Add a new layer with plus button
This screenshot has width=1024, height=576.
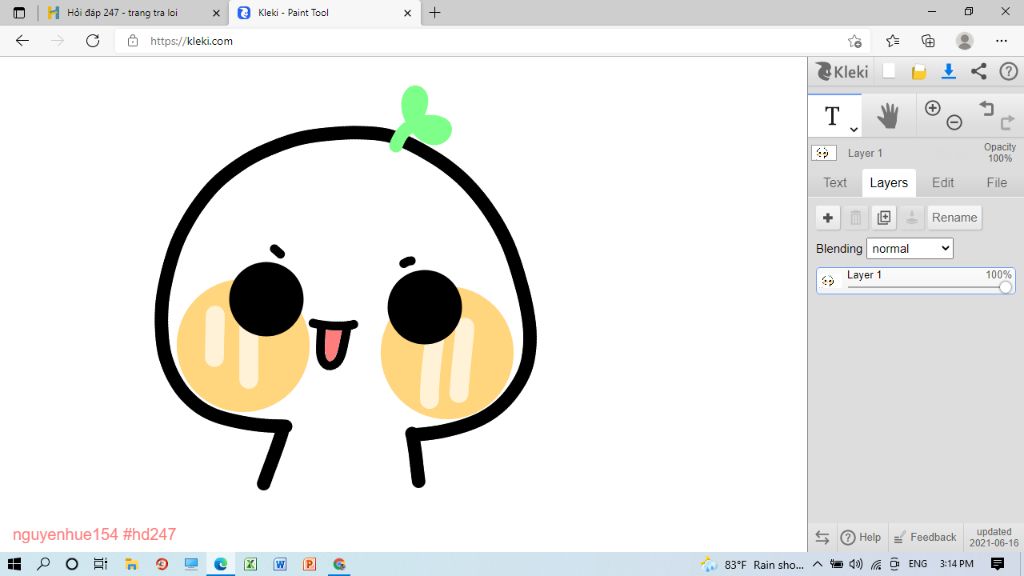click(827, 217)
